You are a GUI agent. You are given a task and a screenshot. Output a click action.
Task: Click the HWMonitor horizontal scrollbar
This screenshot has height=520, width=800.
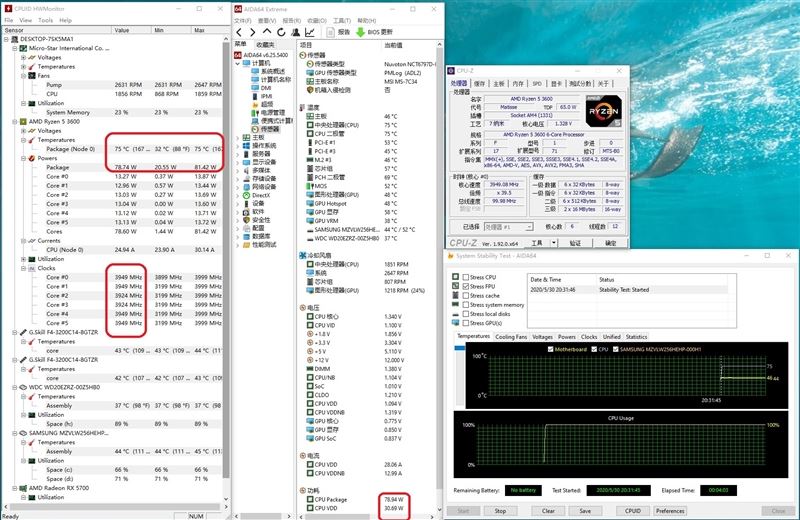pos(115,507)
